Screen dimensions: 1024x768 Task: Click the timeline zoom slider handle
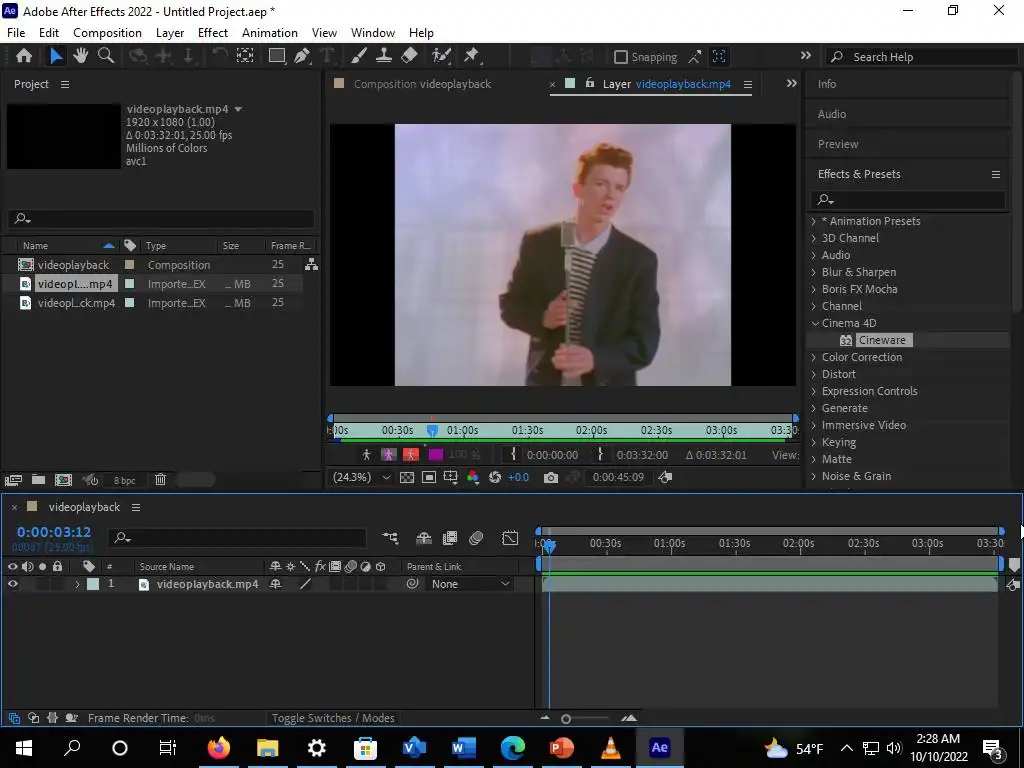tap(566, 719)
